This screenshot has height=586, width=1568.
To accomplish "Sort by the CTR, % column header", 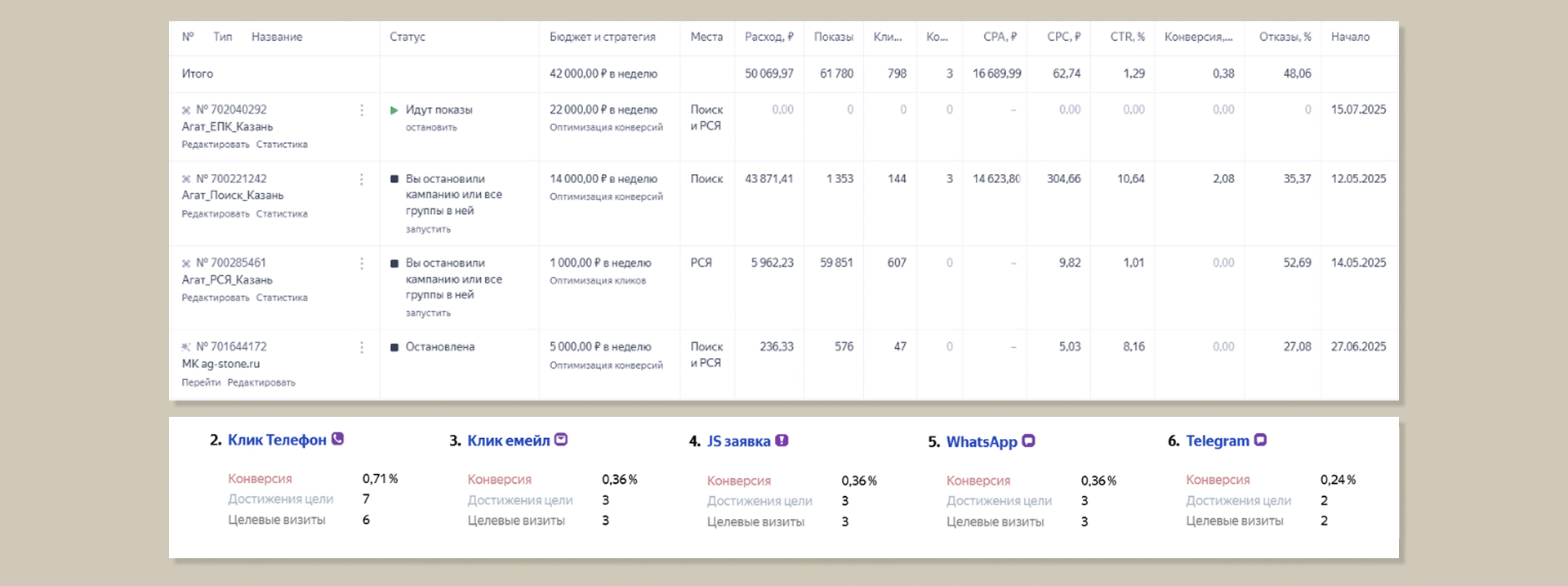I will click(x=1127, y=37).
